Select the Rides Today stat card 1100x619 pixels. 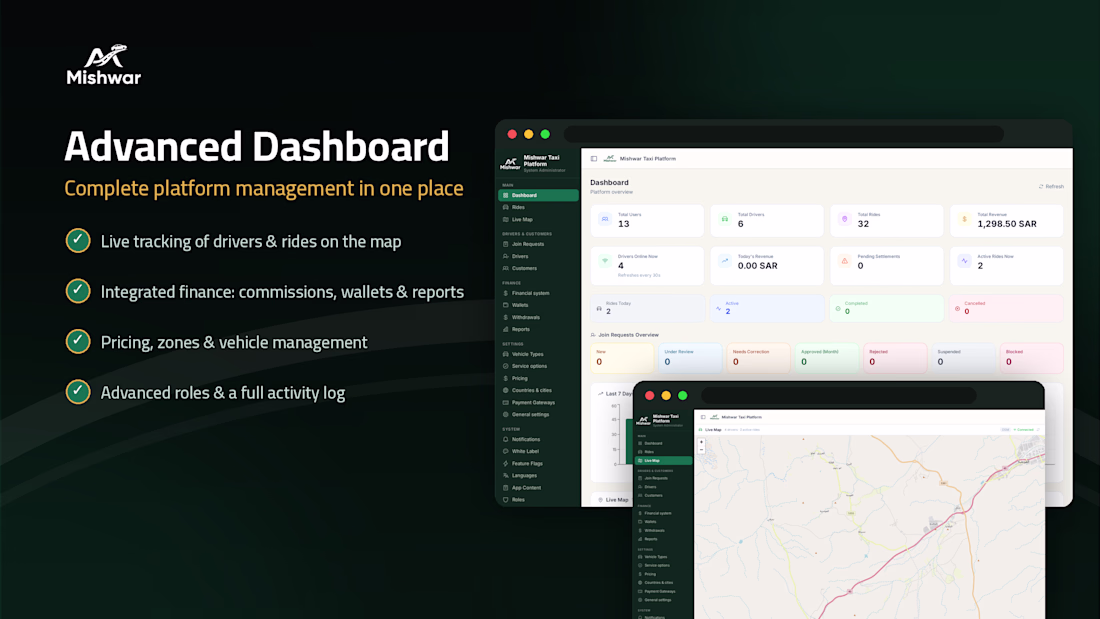tap(648, 308)
